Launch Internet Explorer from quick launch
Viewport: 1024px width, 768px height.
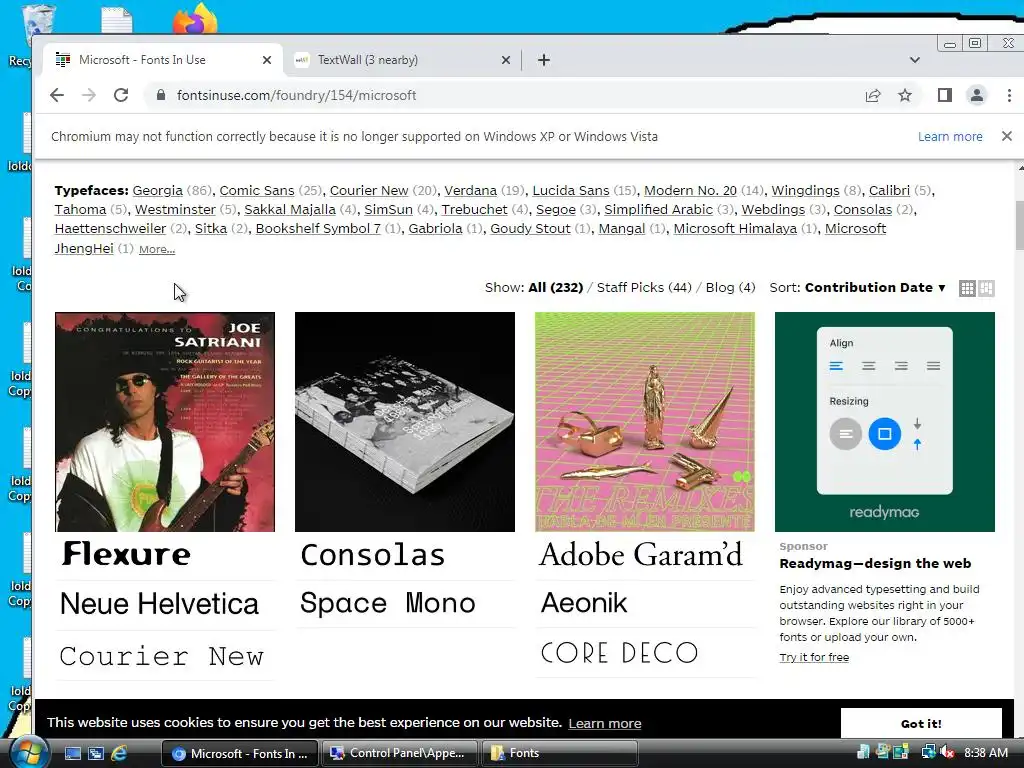[x=119, y=754]
